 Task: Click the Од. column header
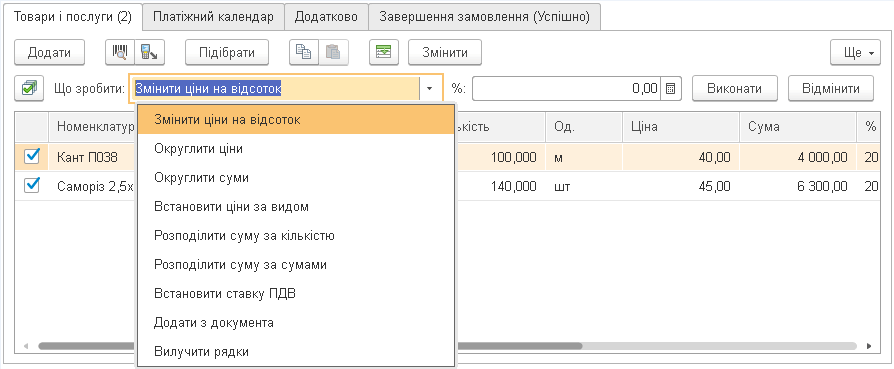click(584, 127)
